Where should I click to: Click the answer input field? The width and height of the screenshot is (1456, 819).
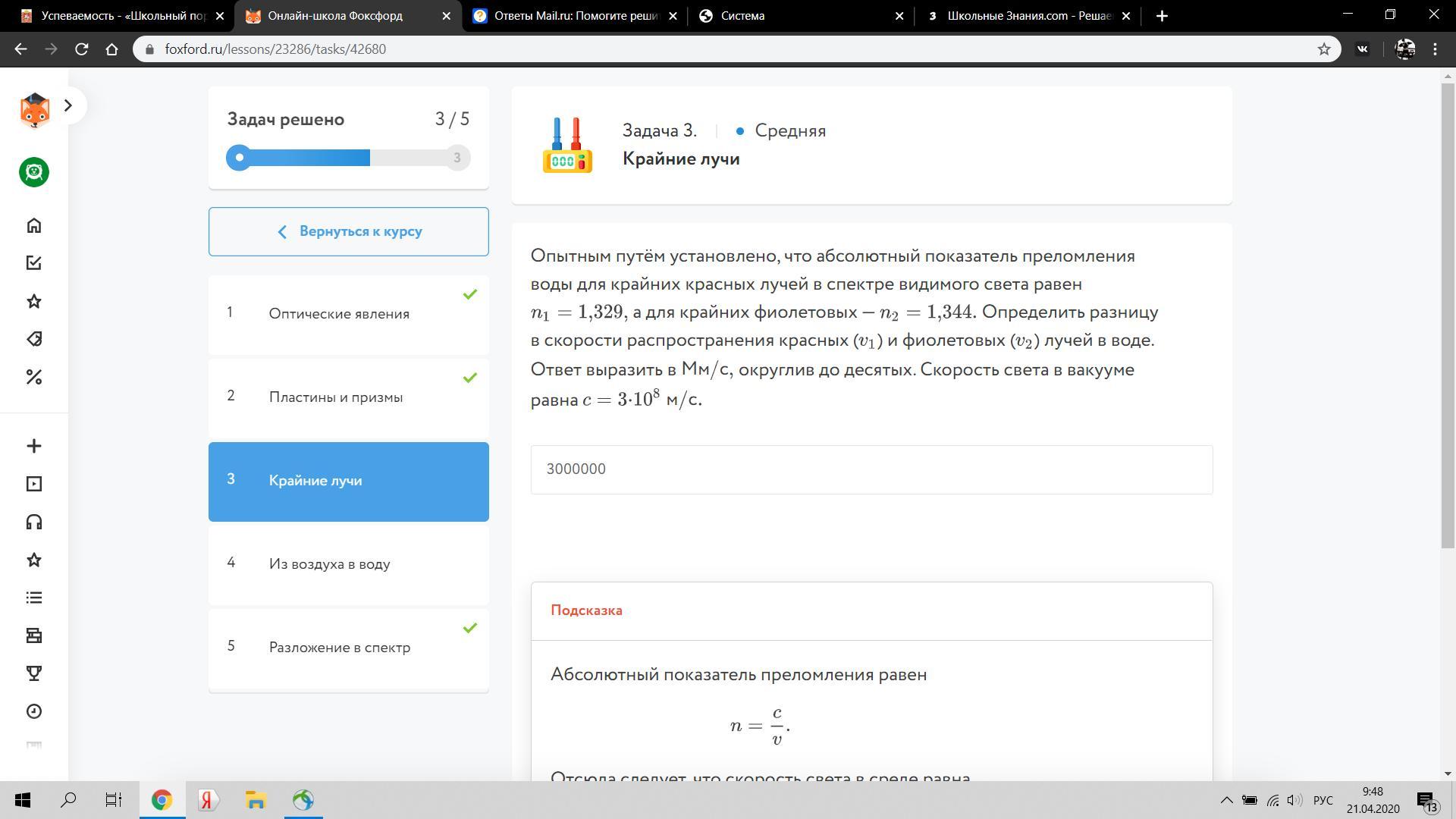coord(871,469)
